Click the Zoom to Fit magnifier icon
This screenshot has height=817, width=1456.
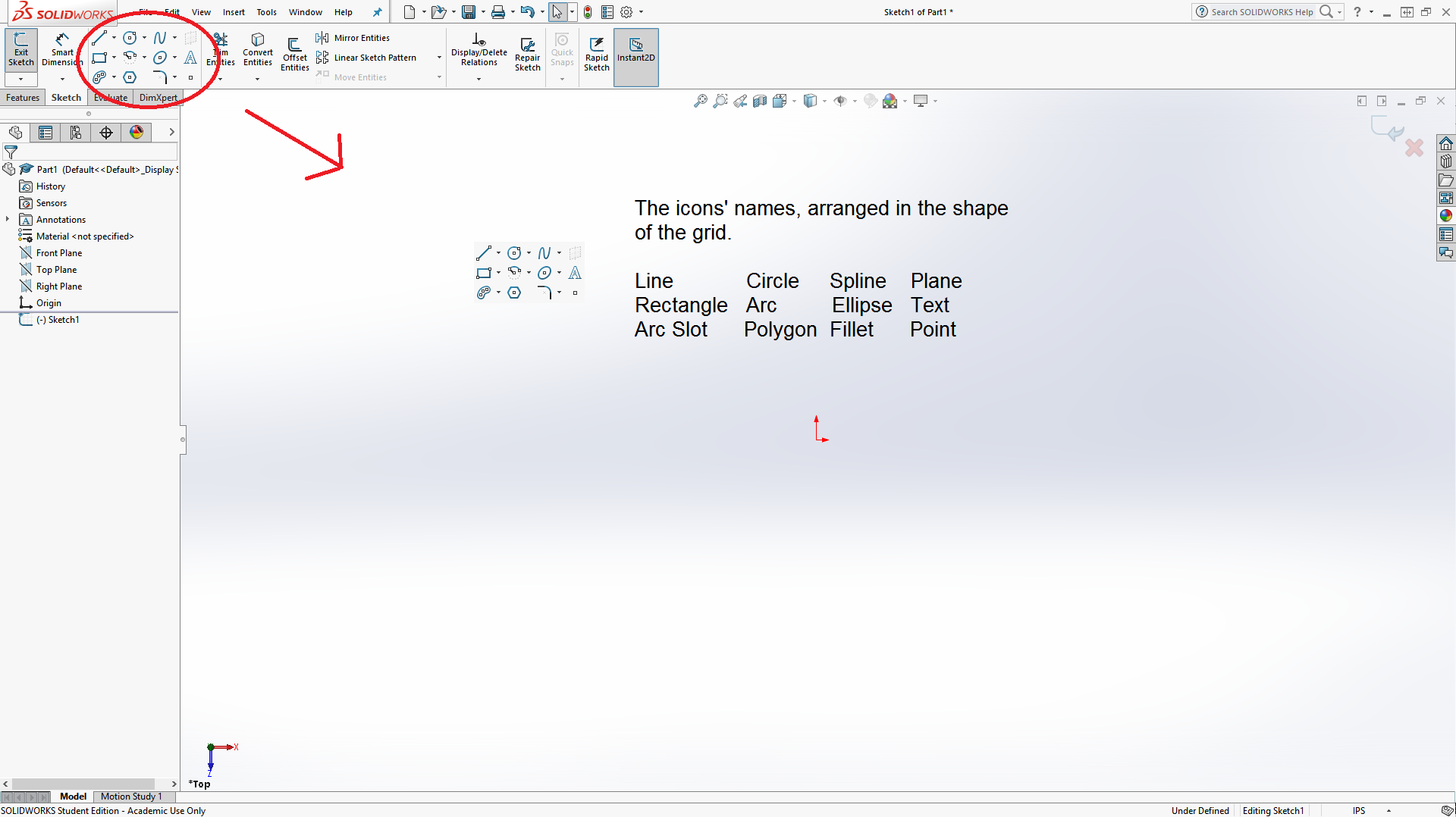(x=700, y=101)
